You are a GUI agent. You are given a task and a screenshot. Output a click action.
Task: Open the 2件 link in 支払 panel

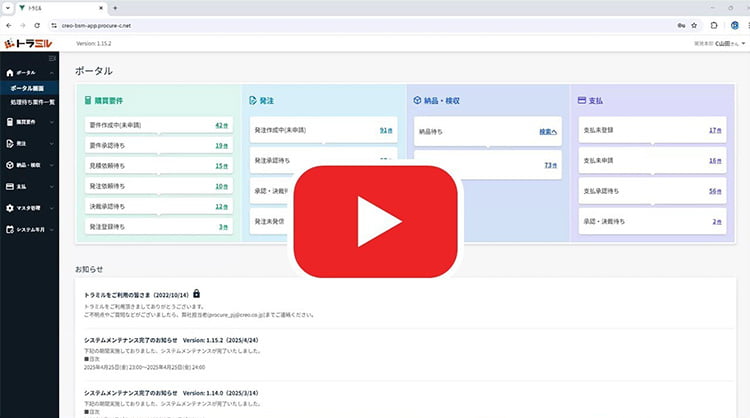click(717, 221)
